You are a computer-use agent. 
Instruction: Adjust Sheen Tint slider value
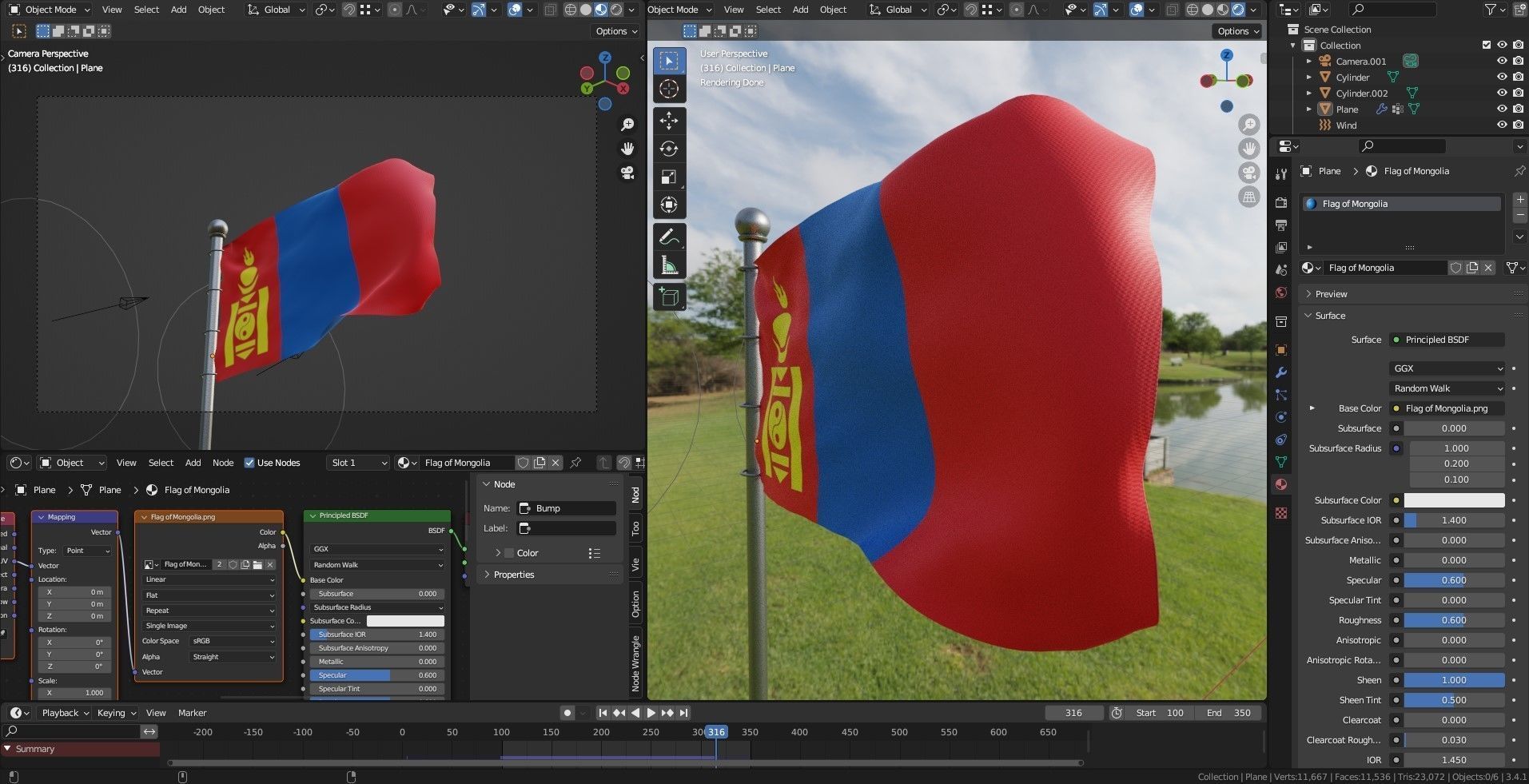1454,700
